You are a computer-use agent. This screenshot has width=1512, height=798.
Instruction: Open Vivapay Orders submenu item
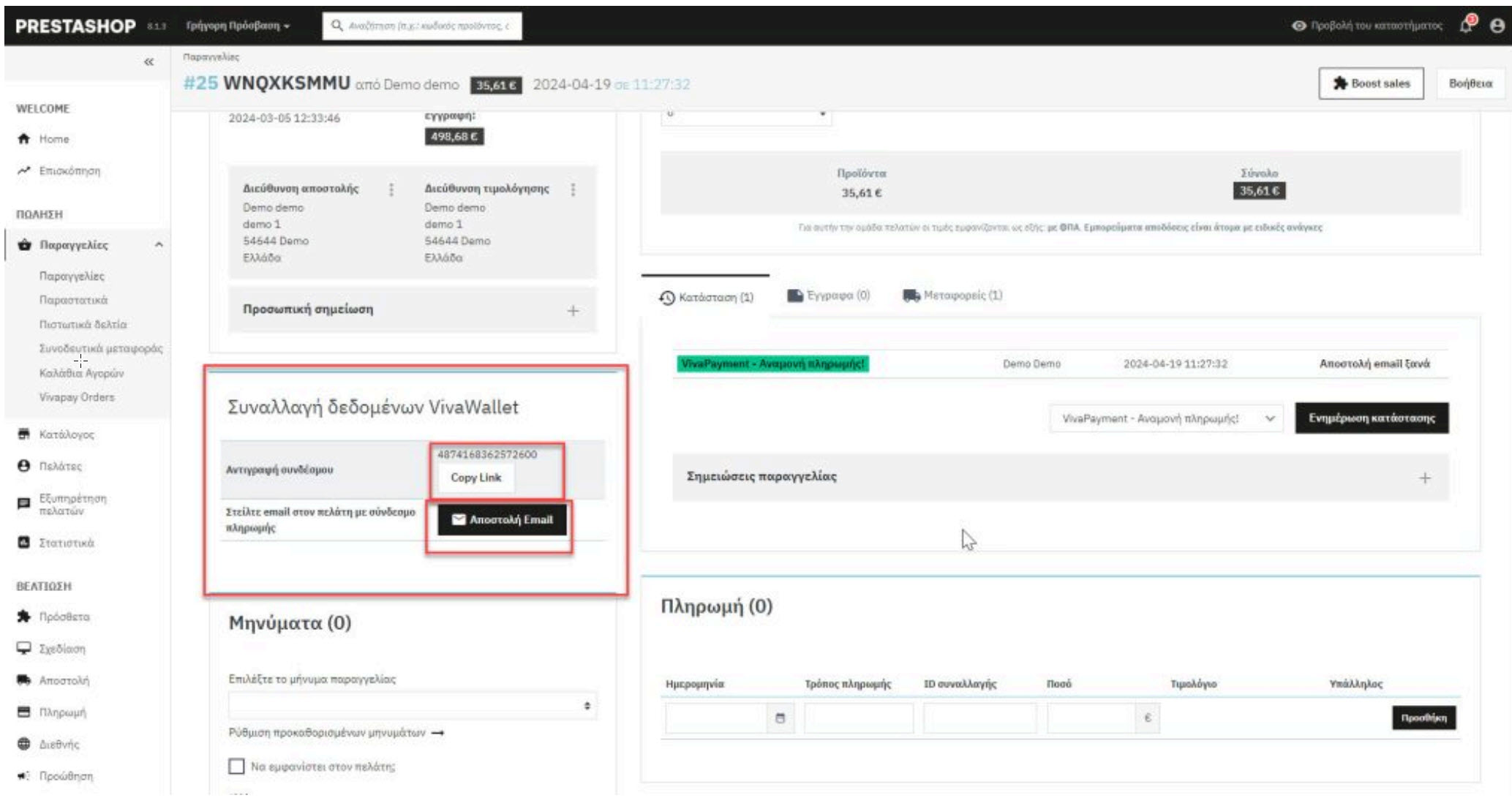point(77,397)
